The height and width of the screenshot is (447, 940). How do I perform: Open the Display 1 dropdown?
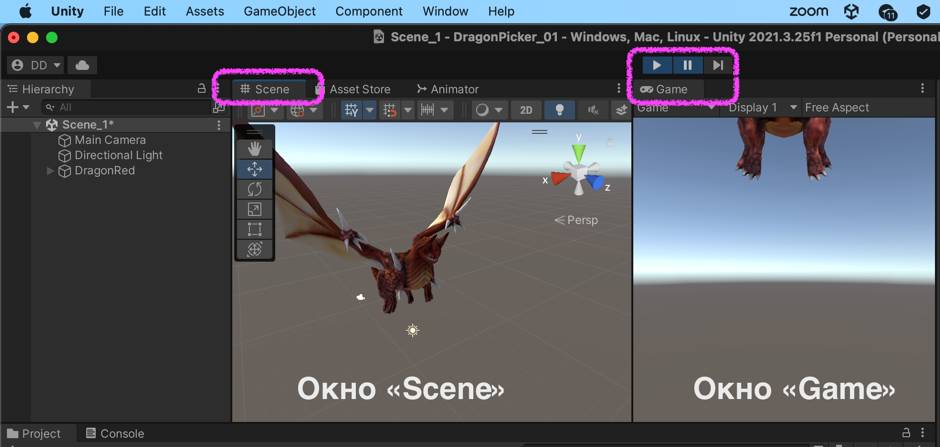(762, 108)
